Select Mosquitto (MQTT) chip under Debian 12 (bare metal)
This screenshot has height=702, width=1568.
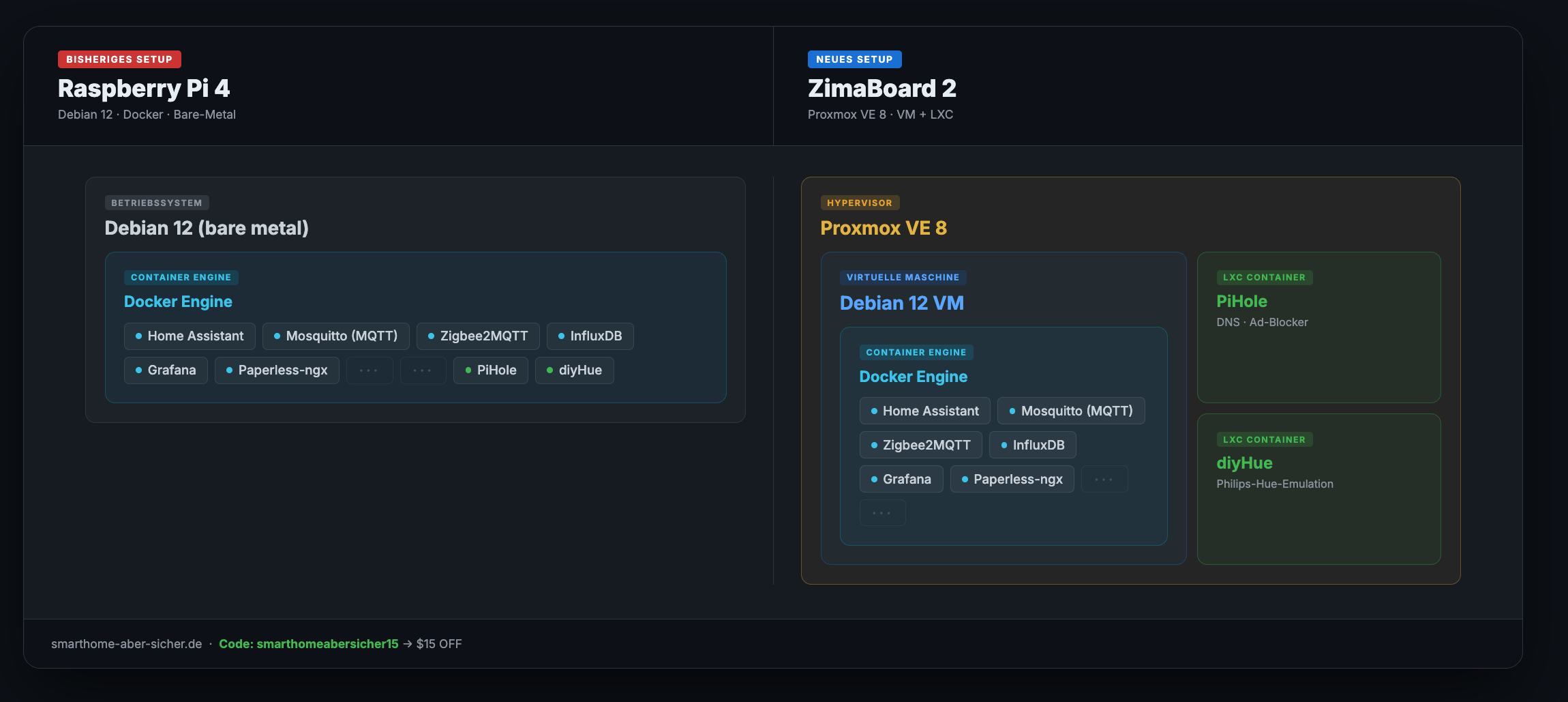click(335, 336)
